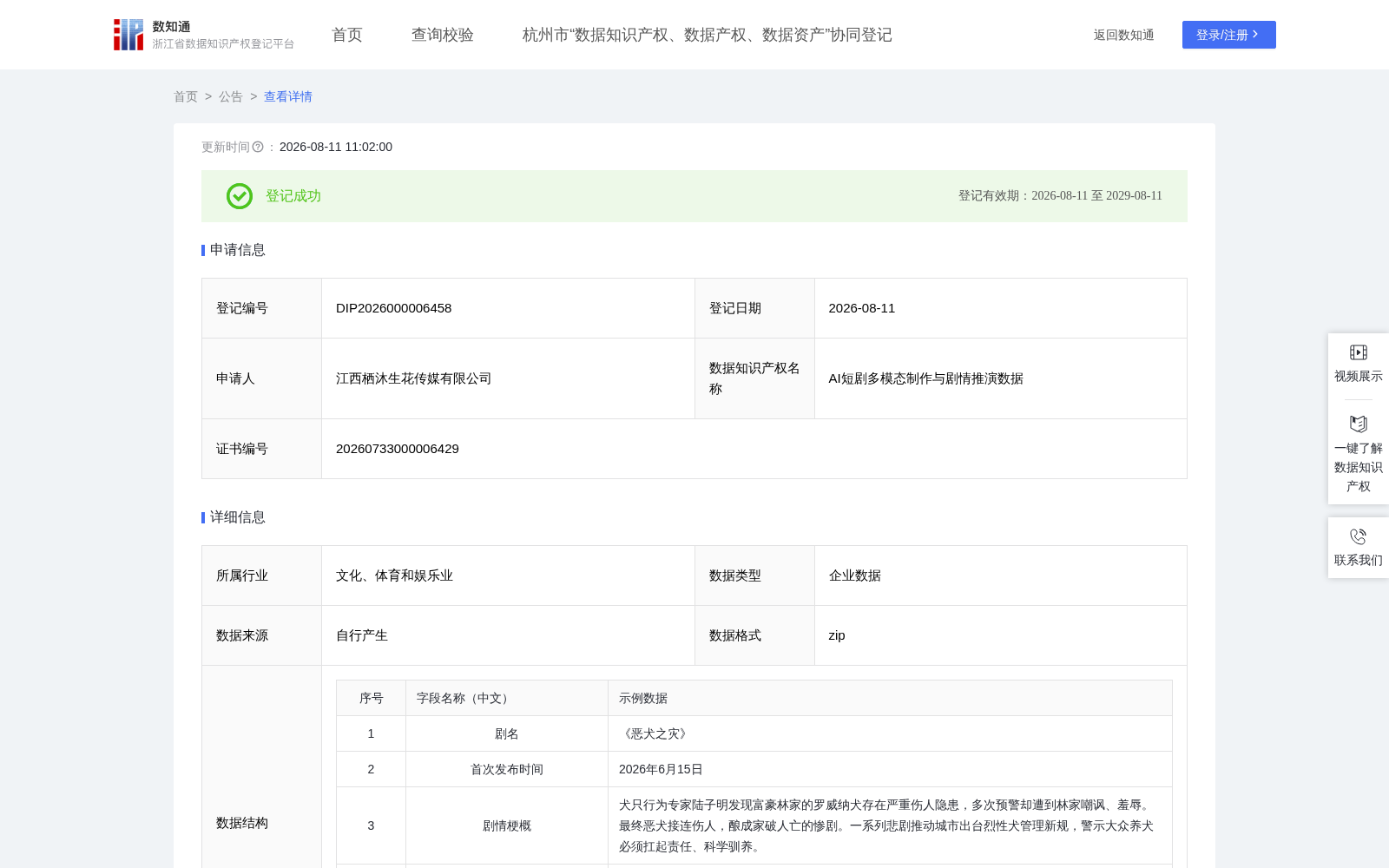Select the 剧情梗概 field name cell

click(x=507, y=825)
